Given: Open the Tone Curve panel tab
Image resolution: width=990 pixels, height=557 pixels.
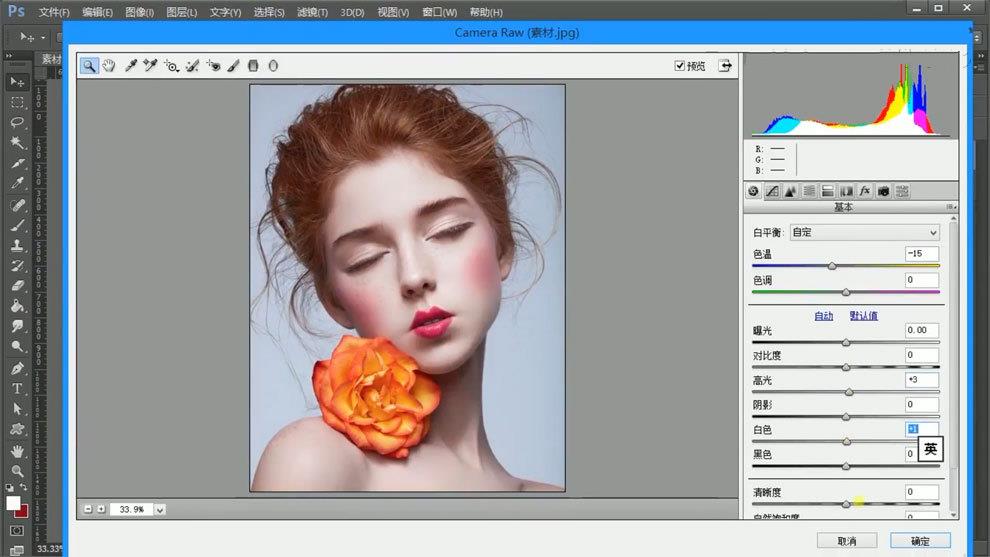Looking at the screenshot, I should coord(772,191).
